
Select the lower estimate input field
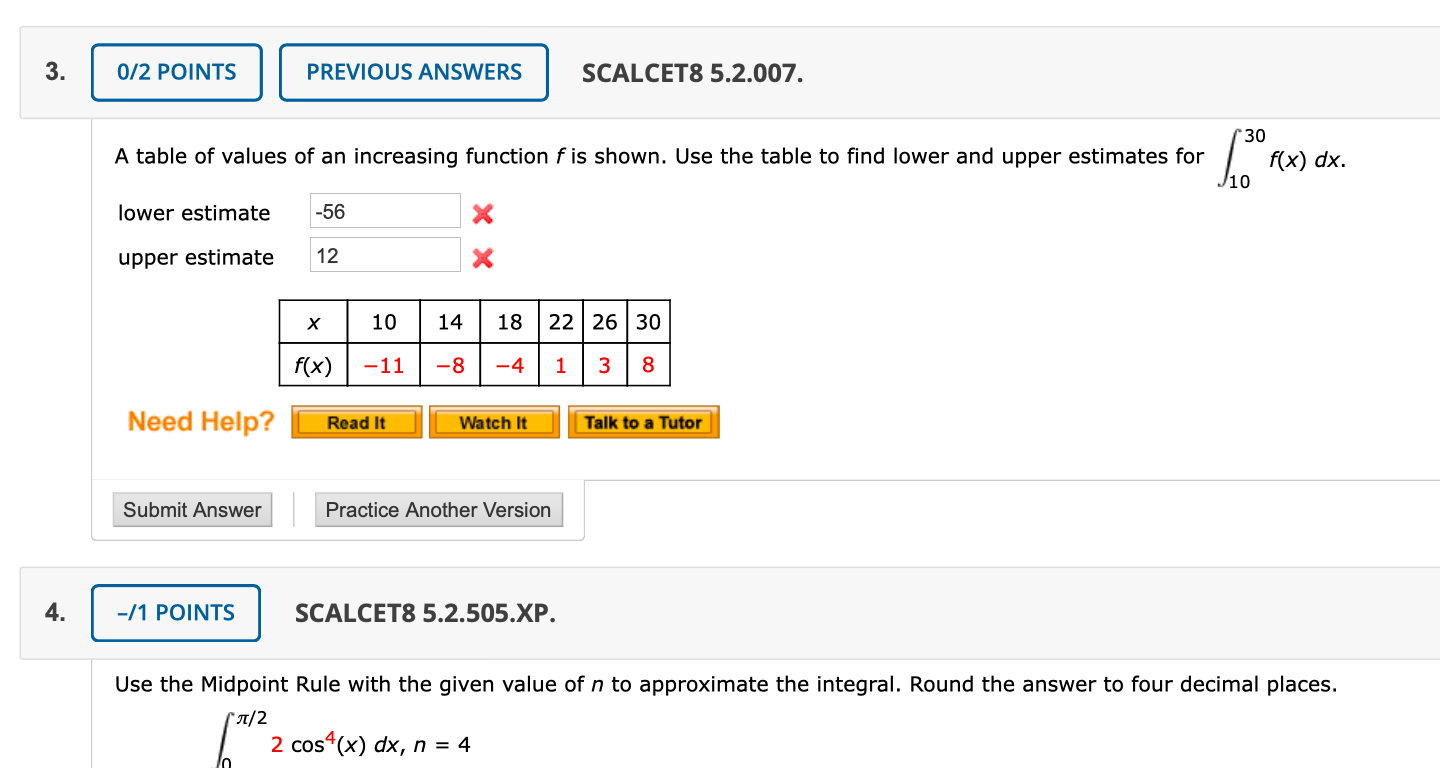pos(384,210)
